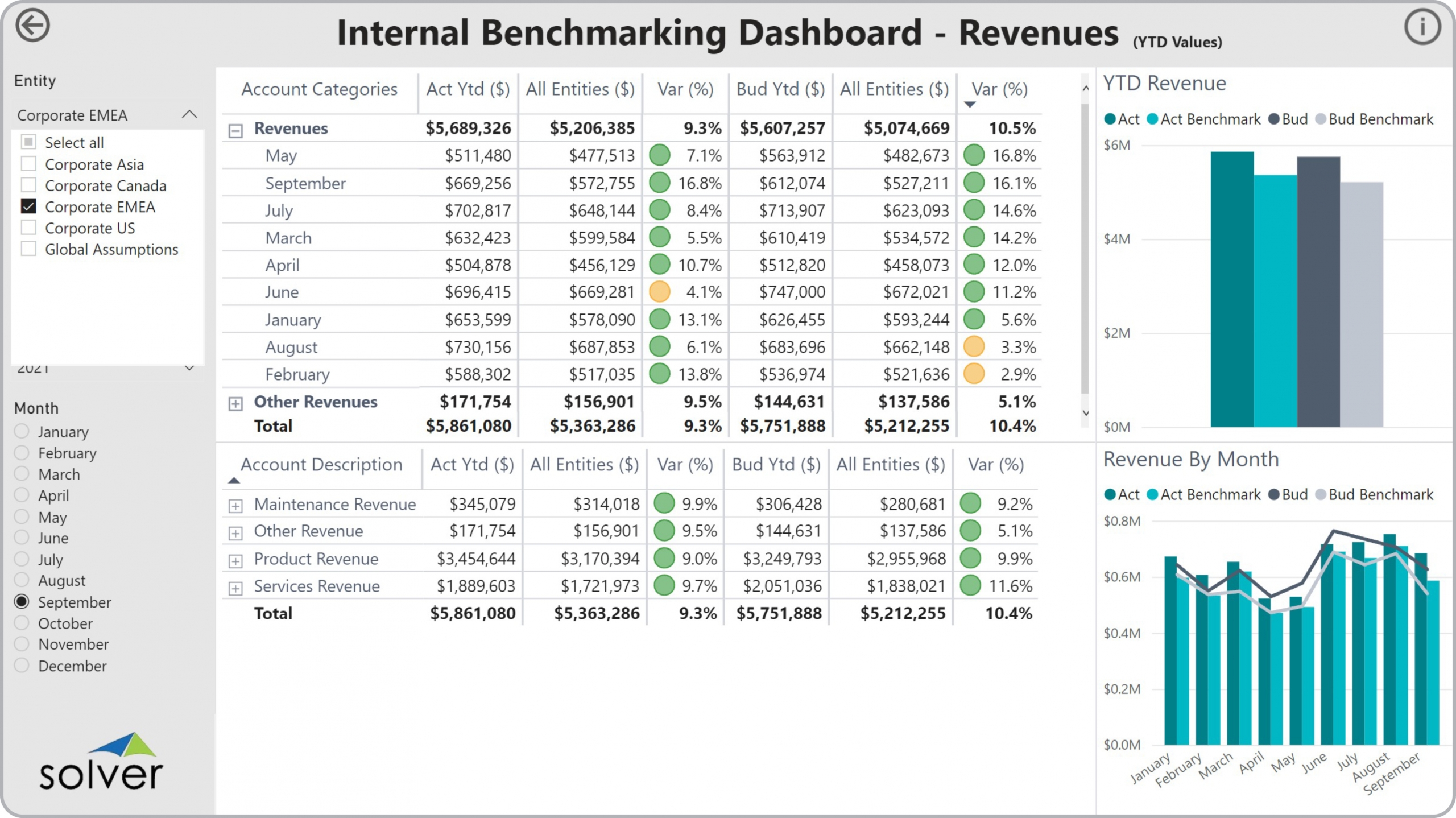Click scrollbar down arrow of top table
1456x818 pixels.
click(1086, 413)
